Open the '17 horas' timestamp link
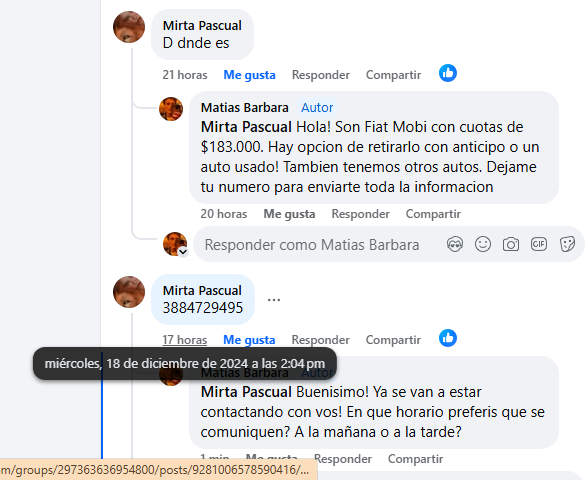587x480 pixels. pyautogui.click(x=185, y=340)
